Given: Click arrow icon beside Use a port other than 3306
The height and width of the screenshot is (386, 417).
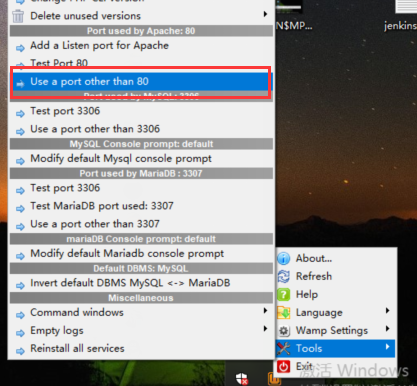Looking at the screenshot, I should (20, 132).
